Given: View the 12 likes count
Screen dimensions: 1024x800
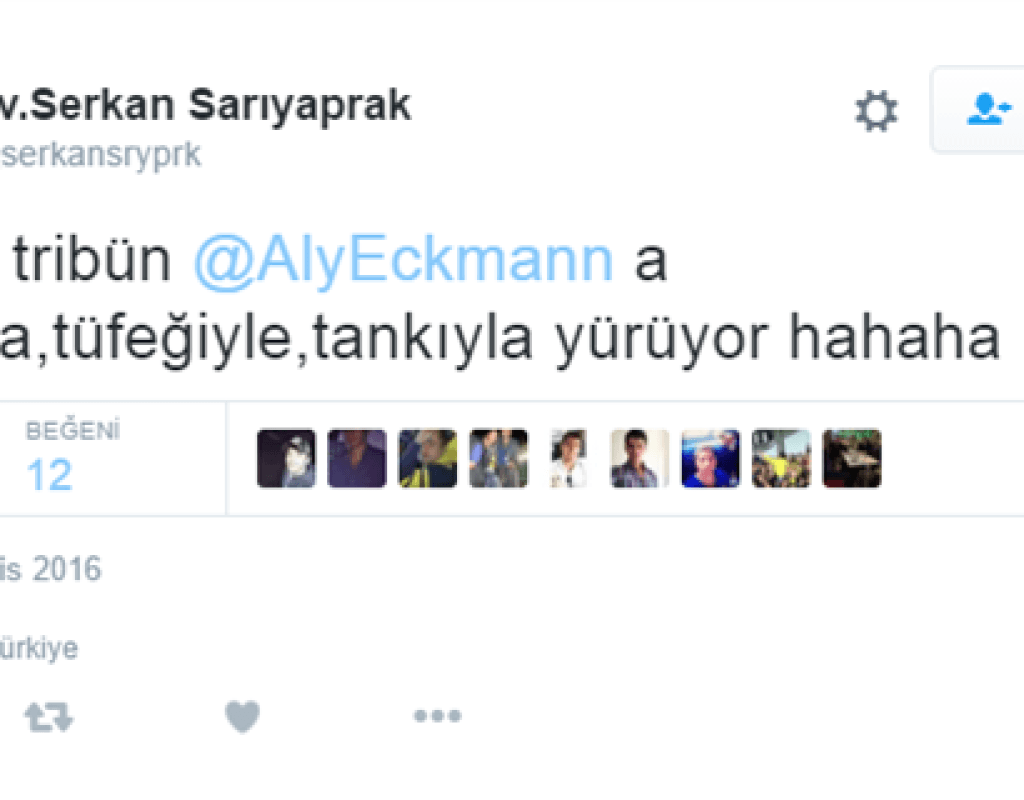Looking at the screenshot, I should [50, 475].
